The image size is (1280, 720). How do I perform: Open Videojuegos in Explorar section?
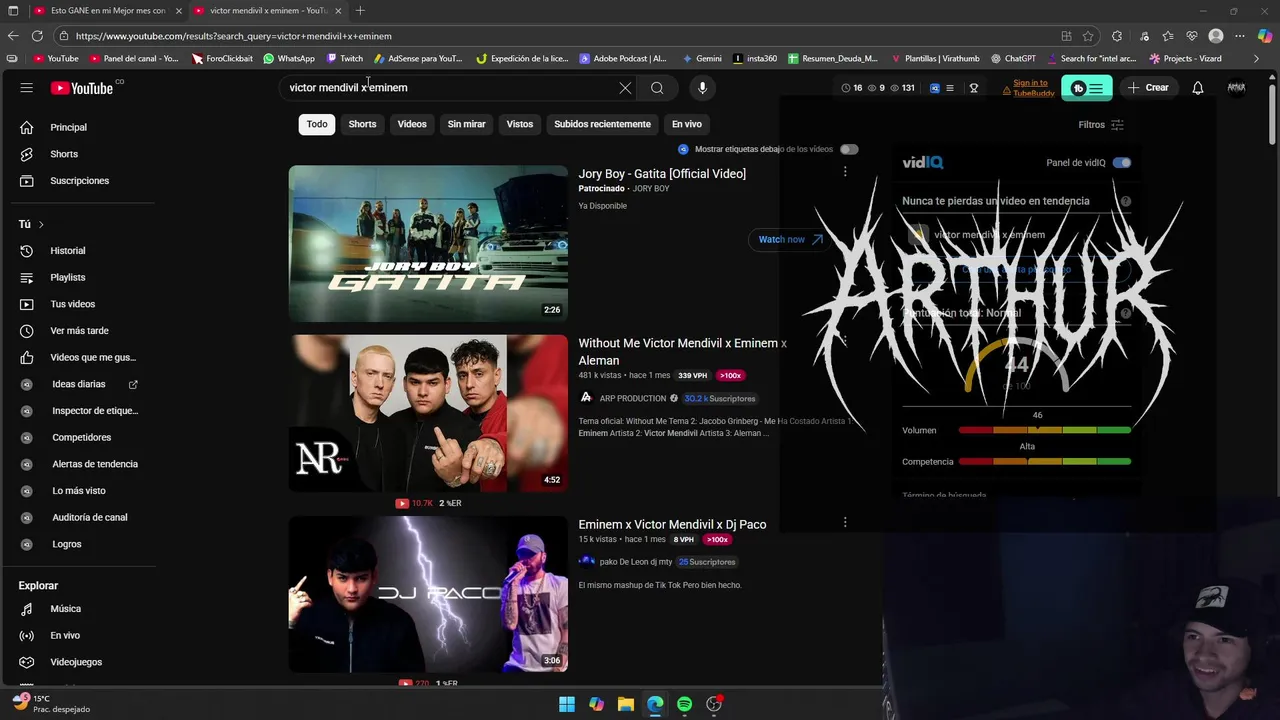(x=76, y=662)
